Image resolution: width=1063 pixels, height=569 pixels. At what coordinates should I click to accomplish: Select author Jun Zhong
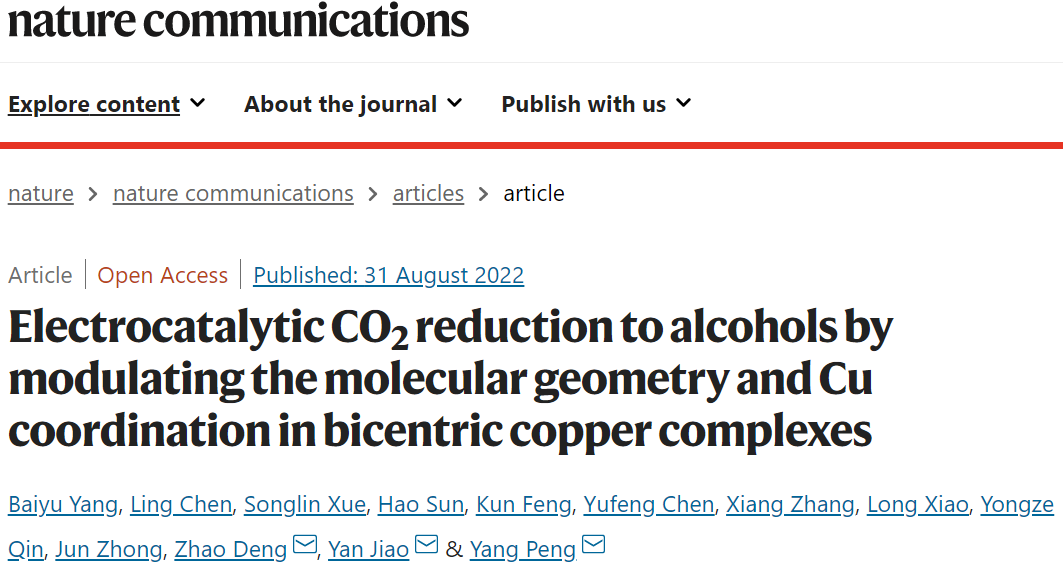[x=109, y=549]
